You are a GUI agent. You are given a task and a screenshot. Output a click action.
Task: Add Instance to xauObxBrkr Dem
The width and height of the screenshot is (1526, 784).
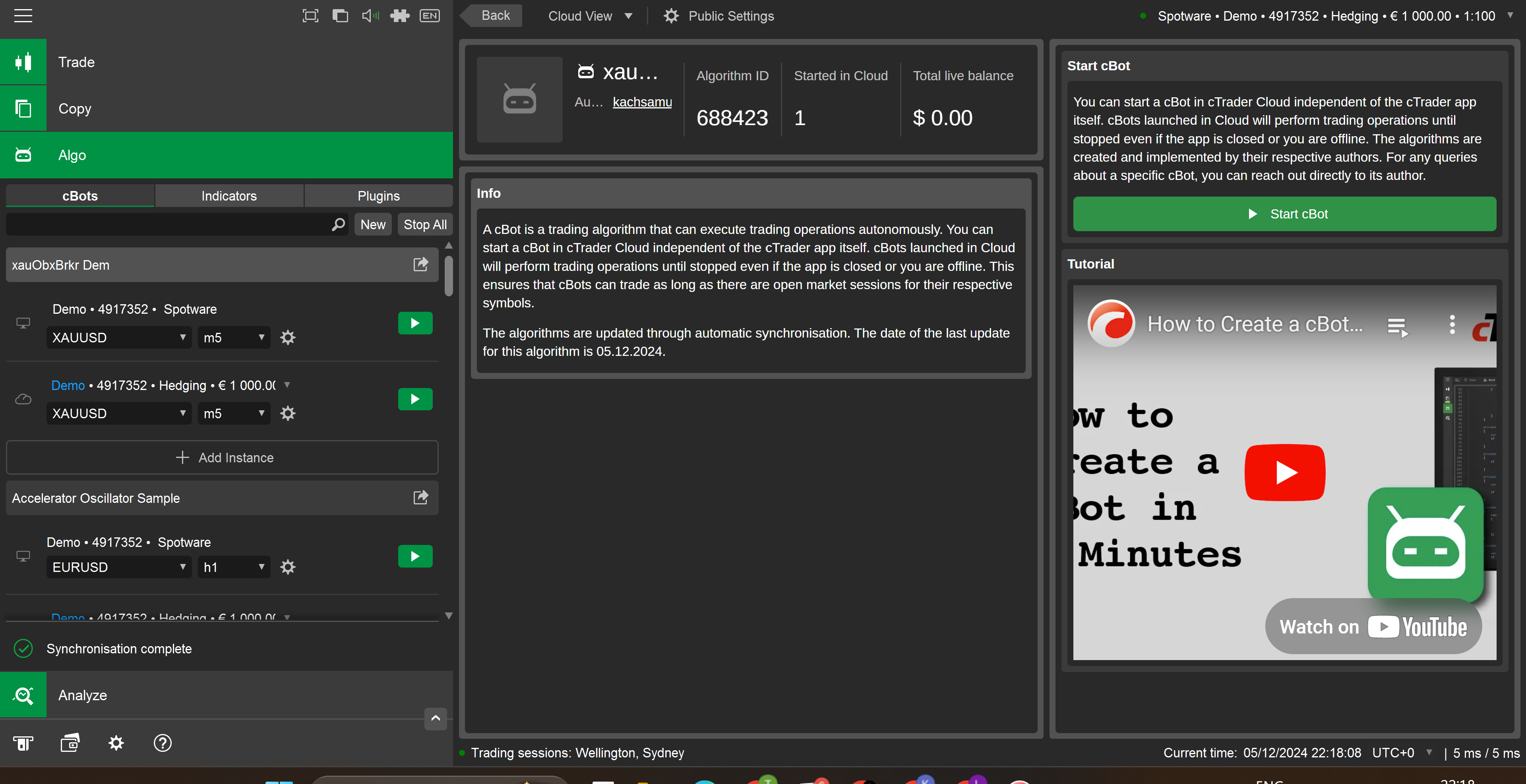point(222,457)
